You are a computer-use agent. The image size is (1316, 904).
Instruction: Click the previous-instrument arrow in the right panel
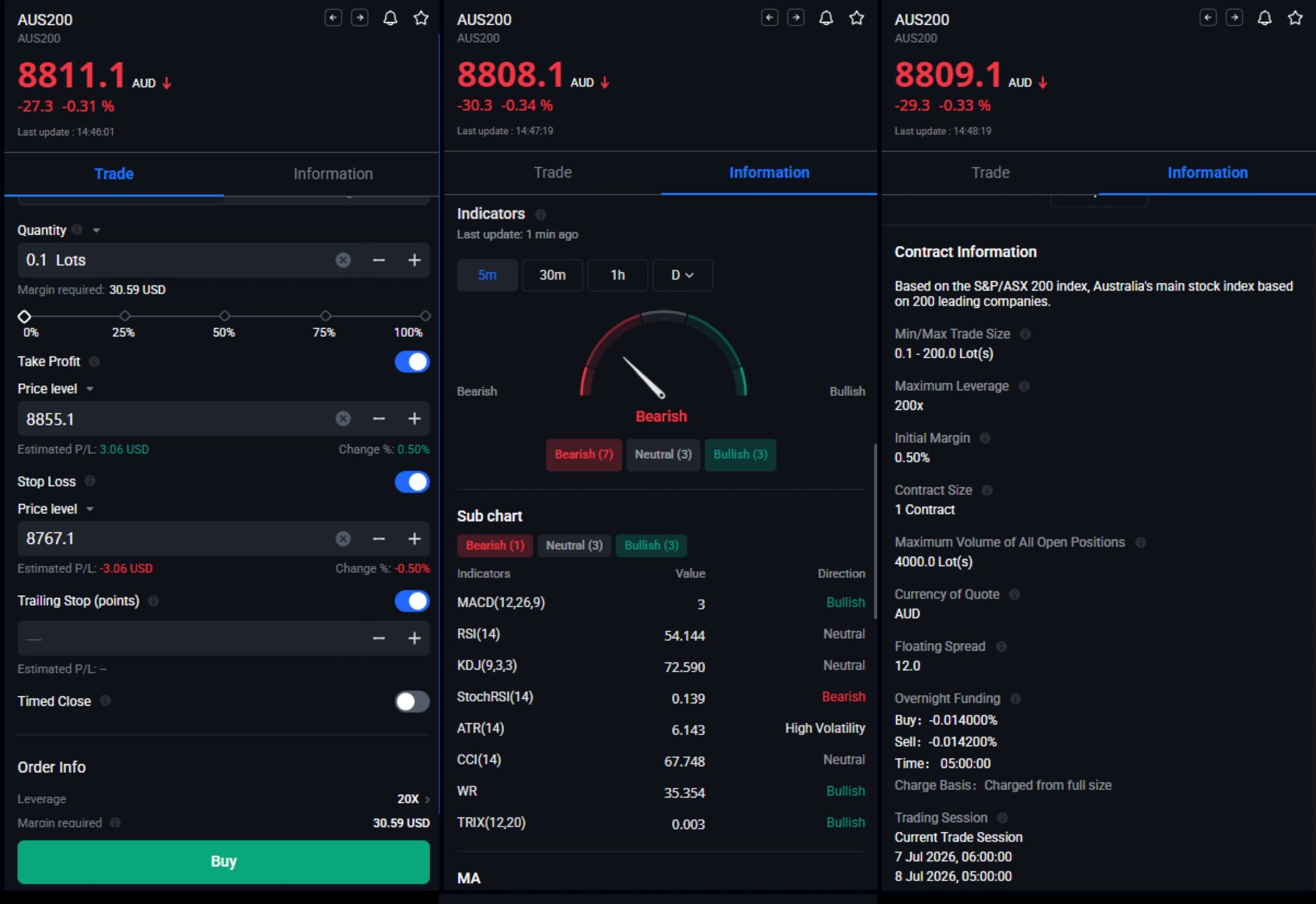pos(1208,17)
